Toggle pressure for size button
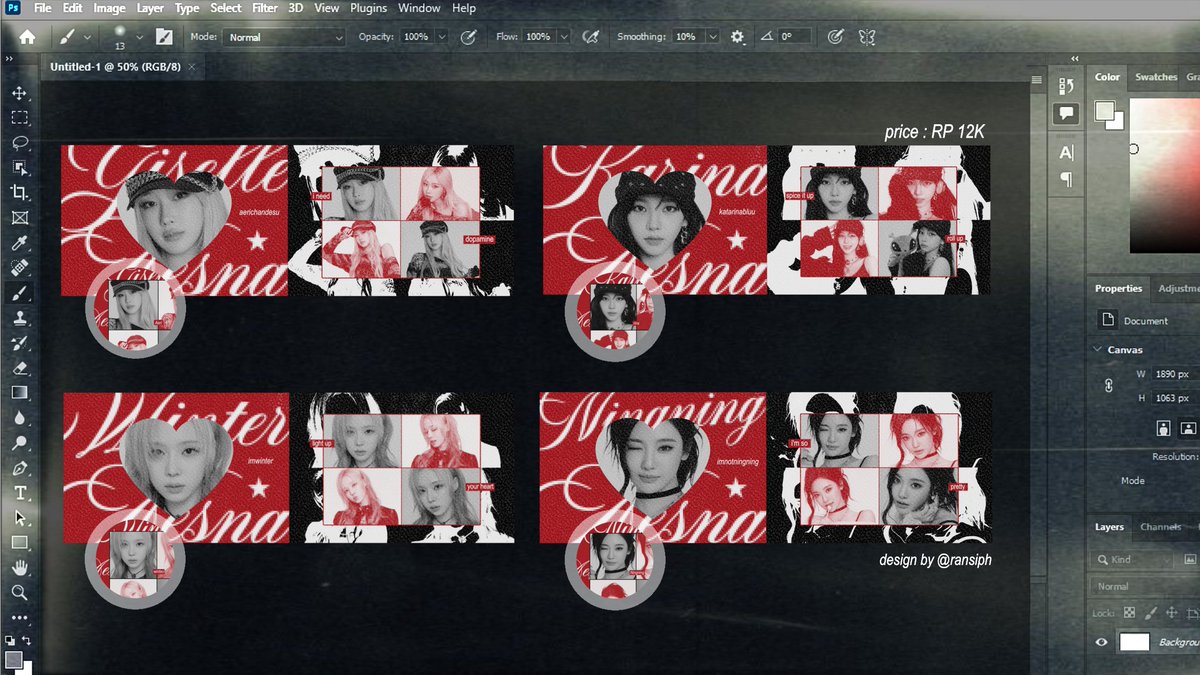Image resolution: width=1200 pixels, height=675 pixels. pos(835,36)
